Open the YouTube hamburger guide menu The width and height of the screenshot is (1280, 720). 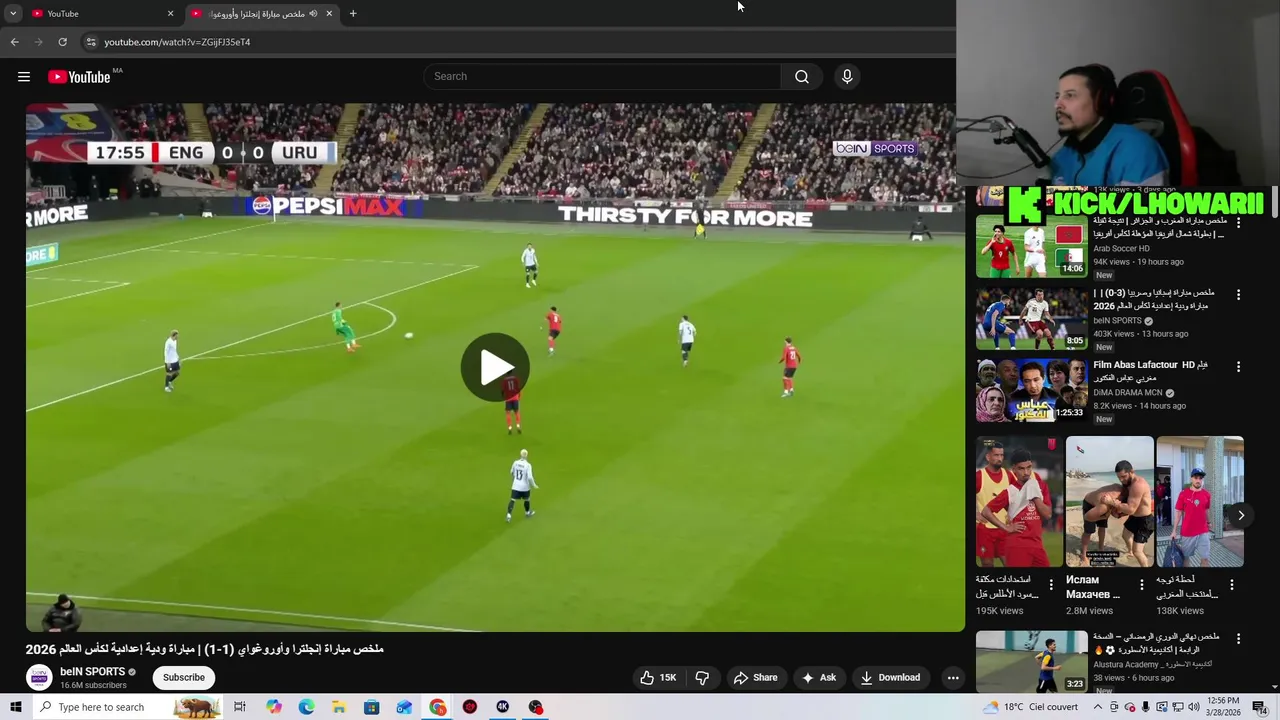click(x=24, y=77)
